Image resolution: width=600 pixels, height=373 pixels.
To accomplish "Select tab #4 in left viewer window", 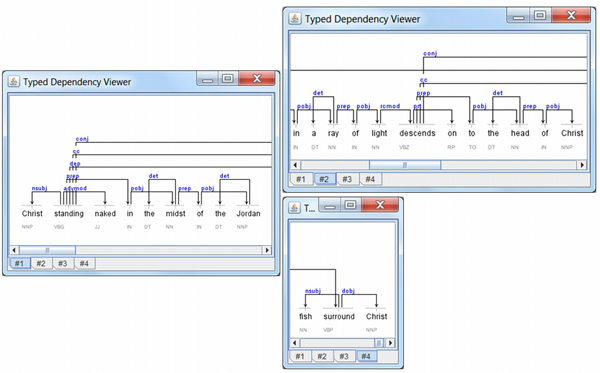I will click(84, 263).
